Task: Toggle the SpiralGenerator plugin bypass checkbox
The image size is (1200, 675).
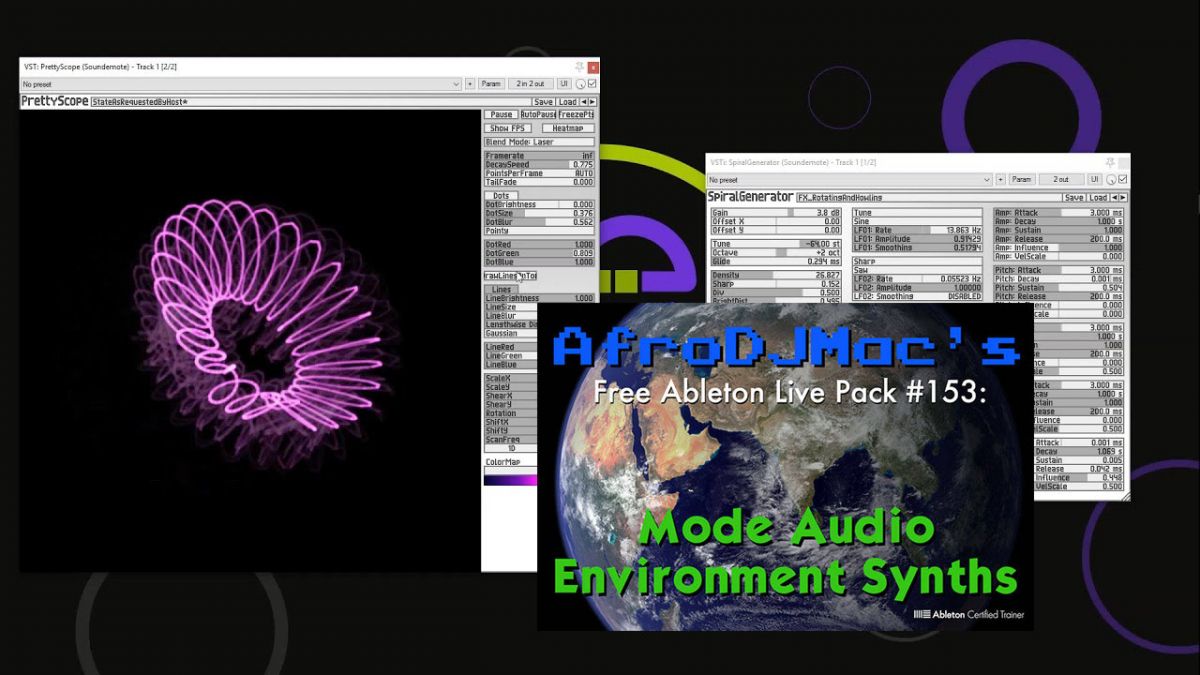Action: (x=1122, y=180)
